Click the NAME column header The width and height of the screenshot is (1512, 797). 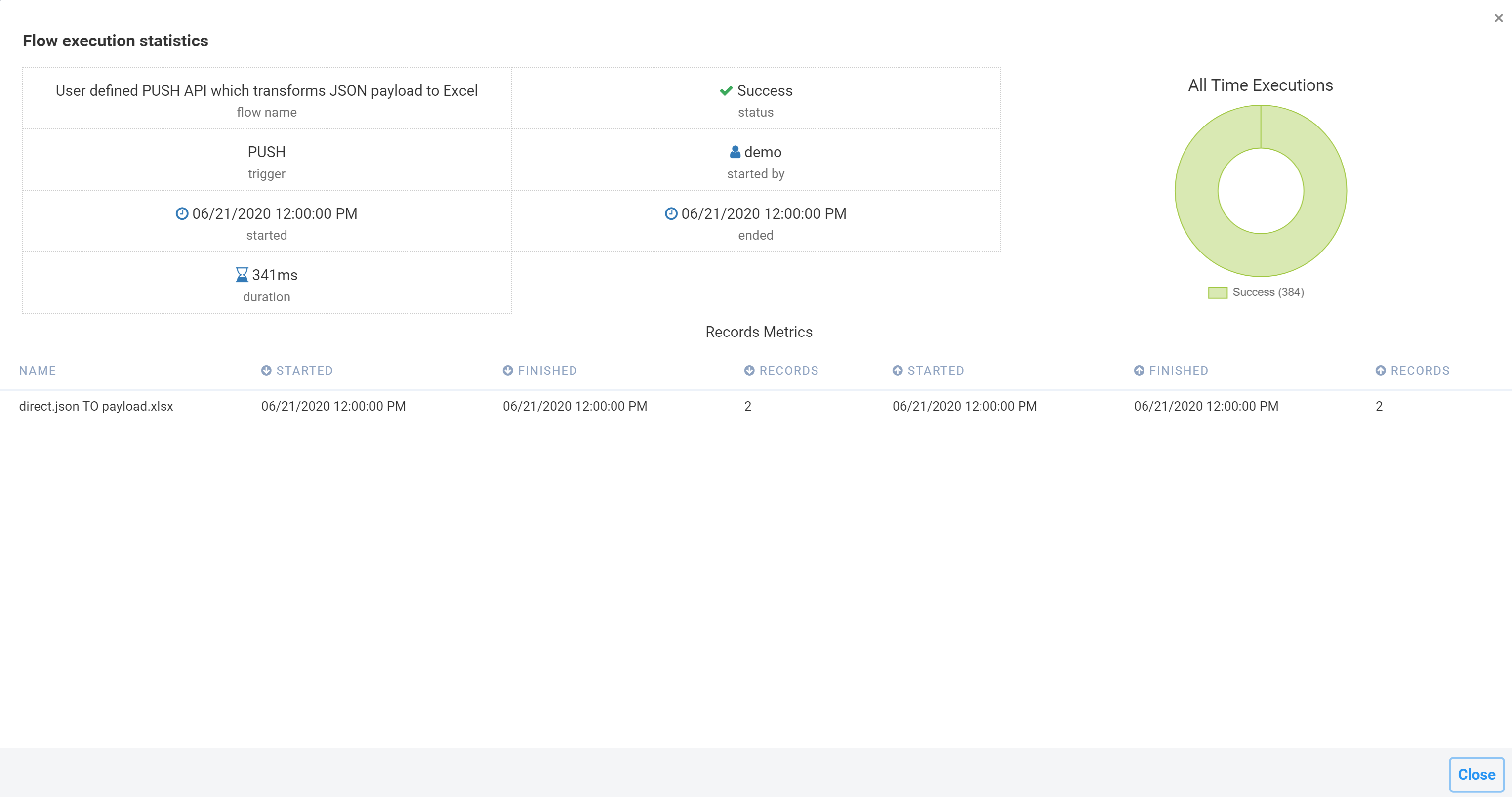(37, 370)
